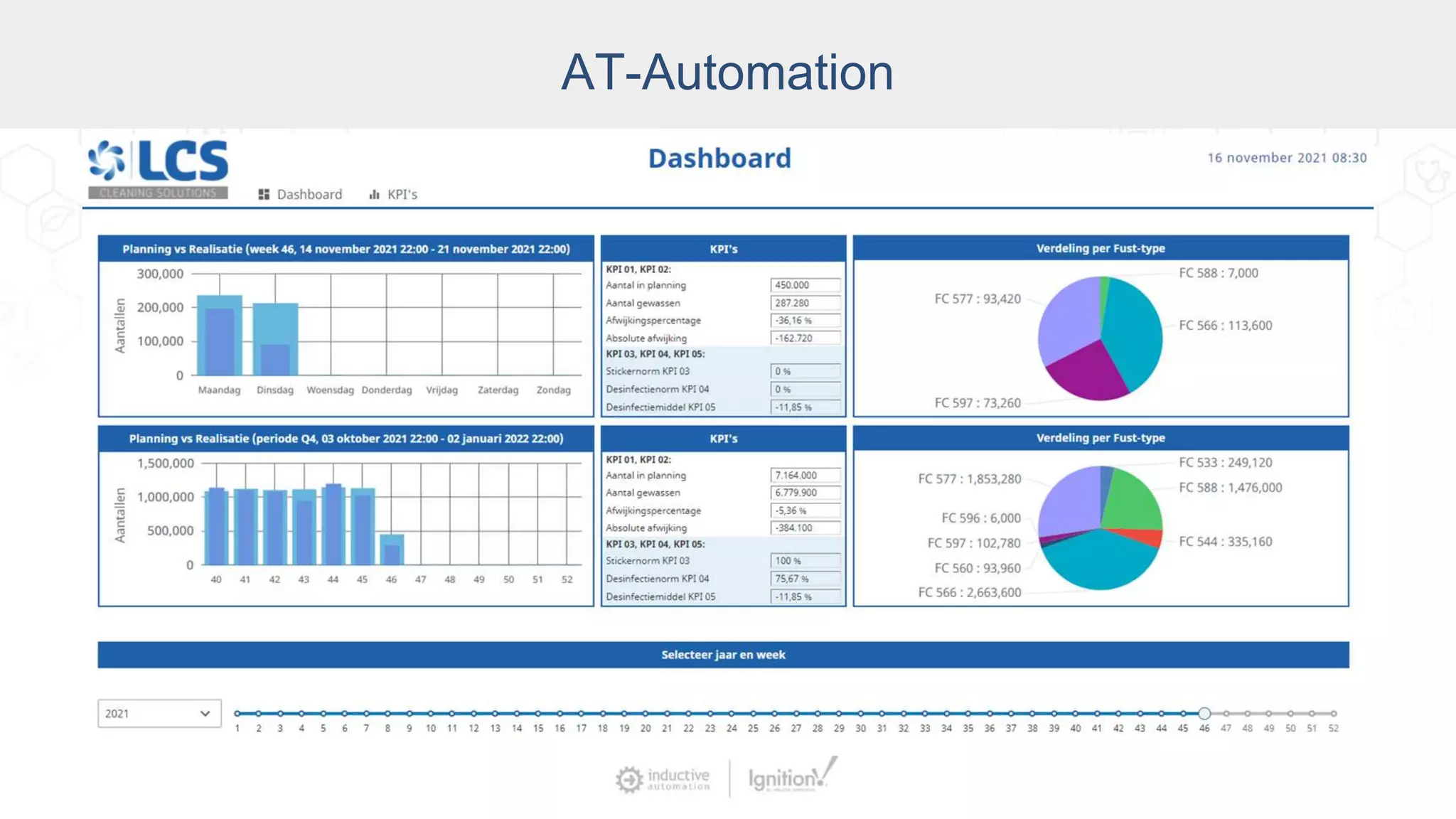
Task: Click the Q4 'Absolute afwijking' field -384.100
Action: tap(805, 528)
